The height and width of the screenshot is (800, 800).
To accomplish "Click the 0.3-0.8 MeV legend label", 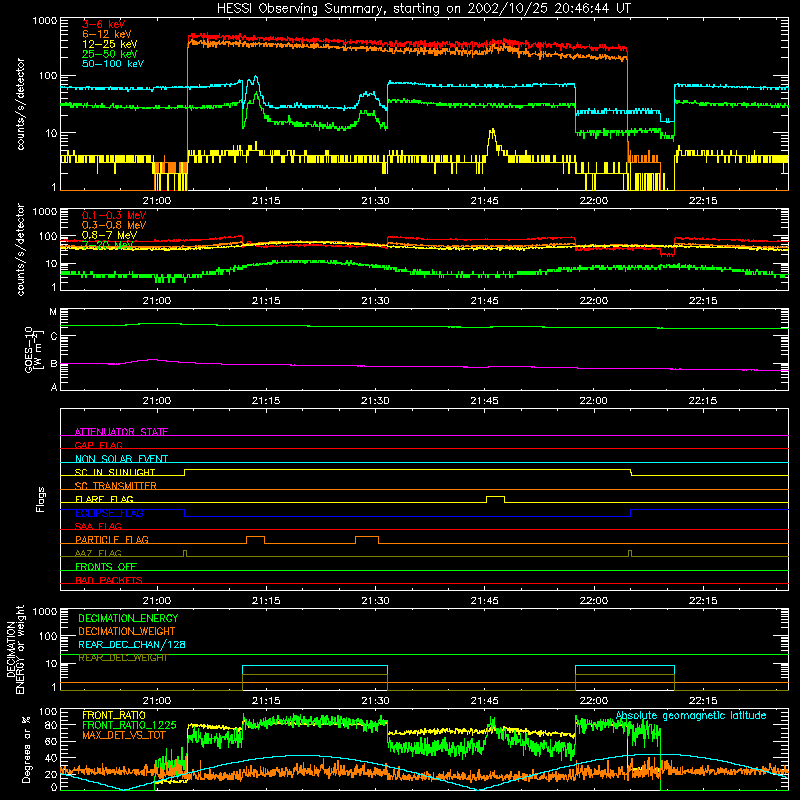I will (114, 225).
